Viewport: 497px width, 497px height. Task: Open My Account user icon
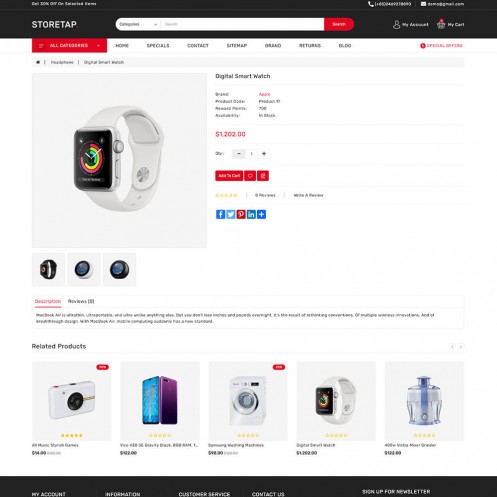(396, 24)
